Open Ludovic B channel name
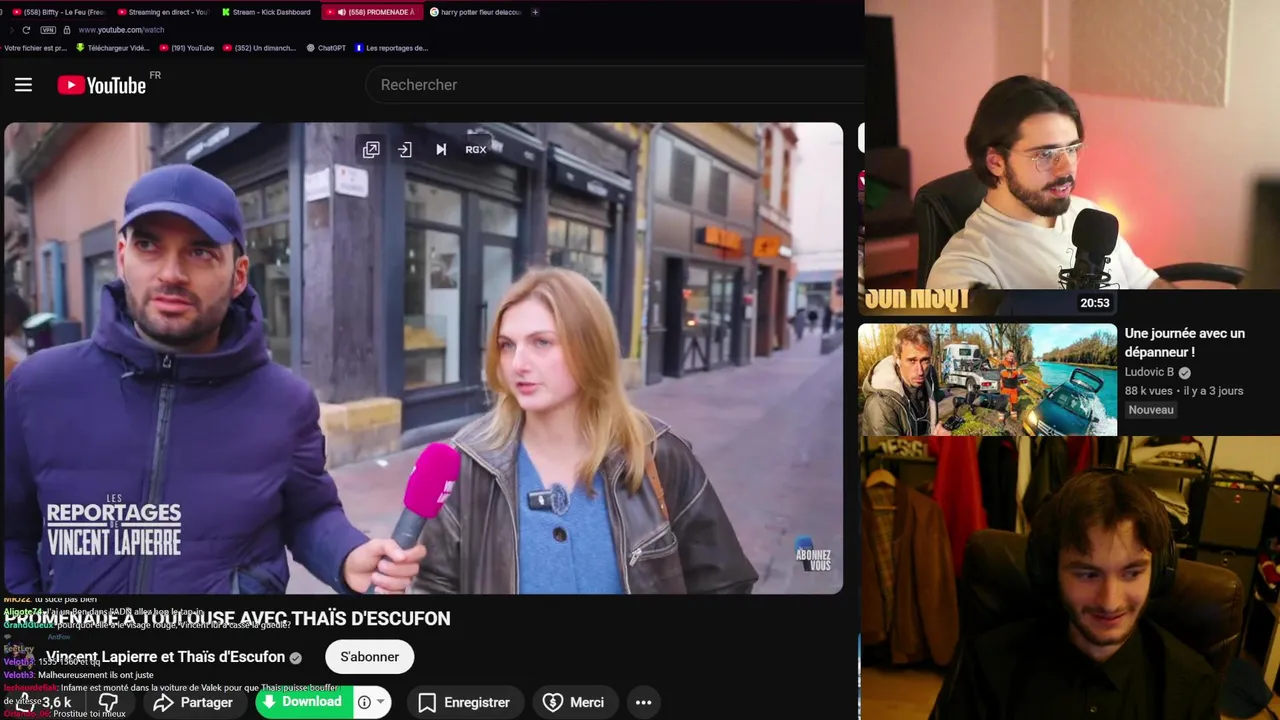This screenshot has height=720, width=1280. coord(1149,372)
